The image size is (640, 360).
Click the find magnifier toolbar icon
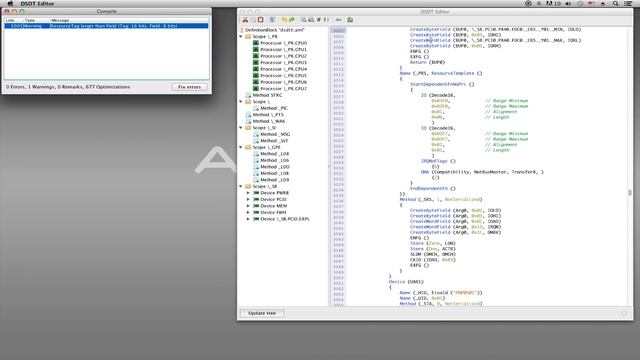(304, 20)
